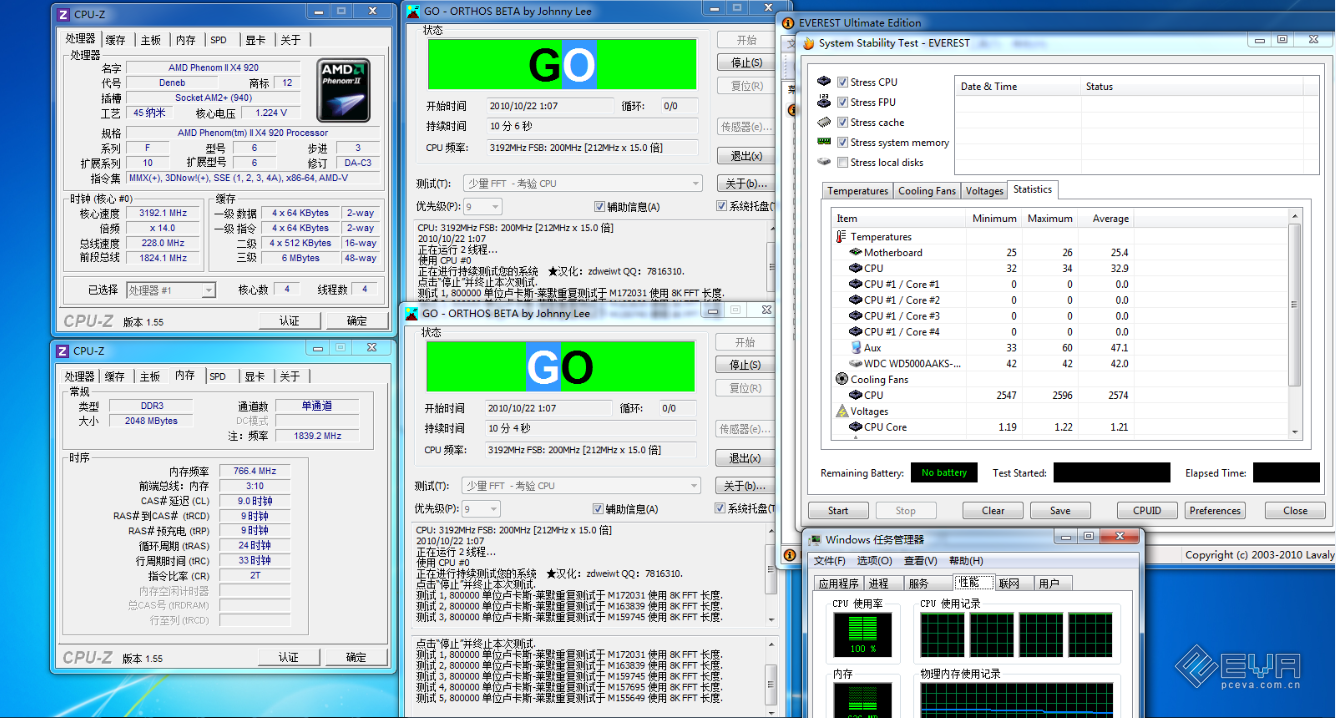Click the Start button in EVEREST stability test
1336x718 pixels.
pyautogui.click(x=838, y=510)
